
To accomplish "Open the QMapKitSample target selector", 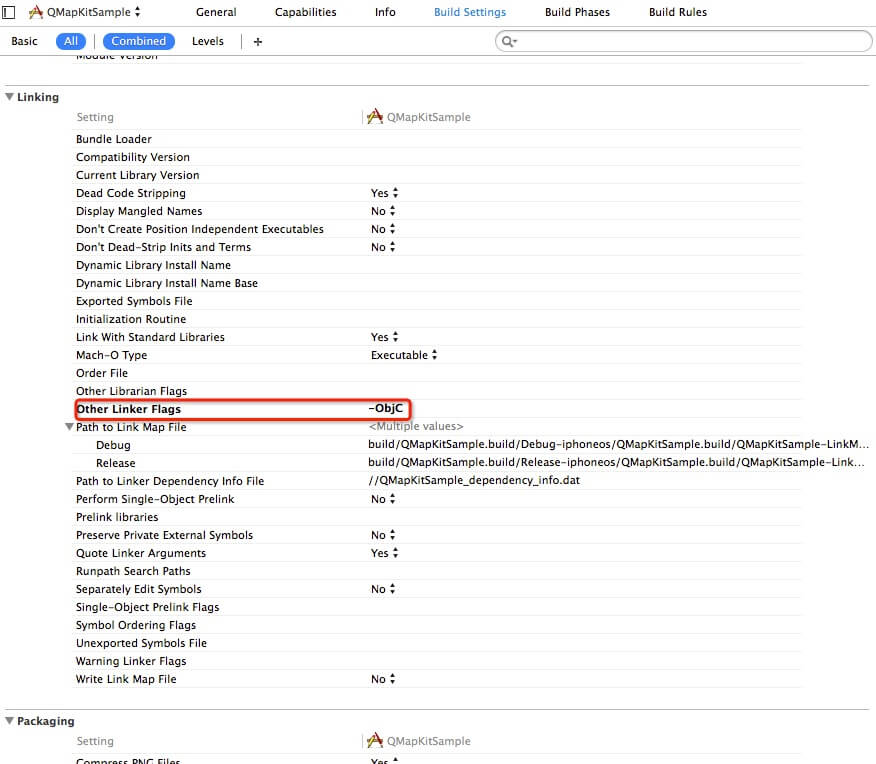I will pos(85,12).
